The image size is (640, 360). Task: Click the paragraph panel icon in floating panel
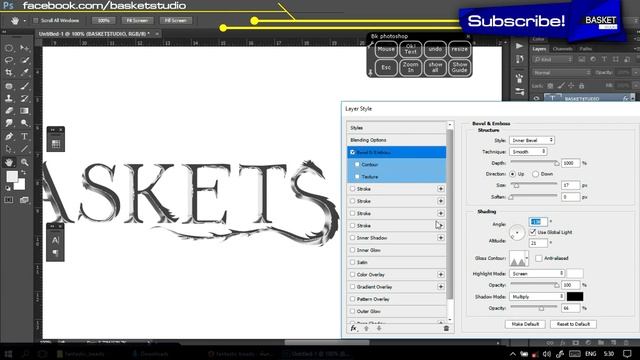(56, 253)
